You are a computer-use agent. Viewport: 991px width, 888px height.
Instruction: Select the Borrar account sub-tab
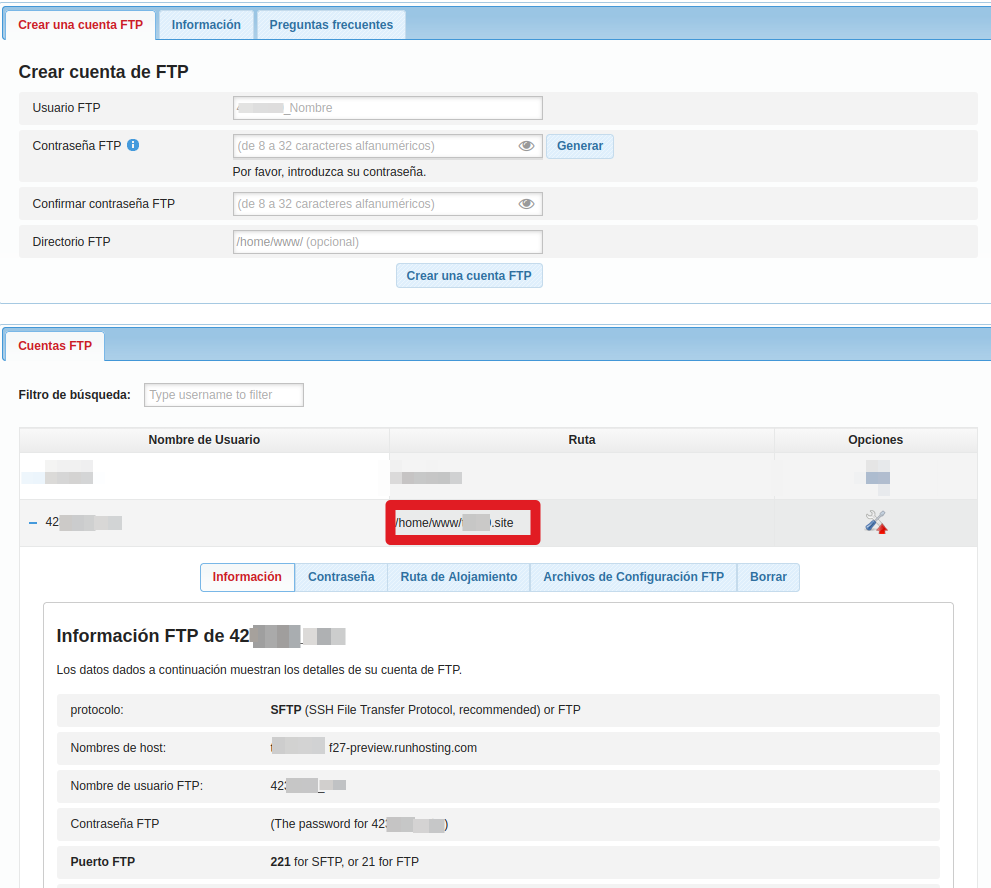[769, 577]
